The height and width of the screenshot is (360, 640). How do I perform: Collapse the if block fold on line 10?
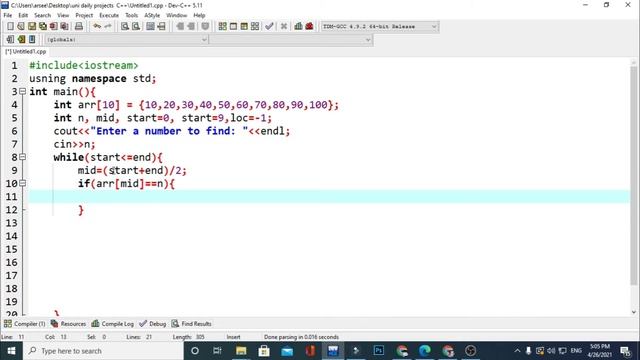pyautogui.click(x=22, y=183)
